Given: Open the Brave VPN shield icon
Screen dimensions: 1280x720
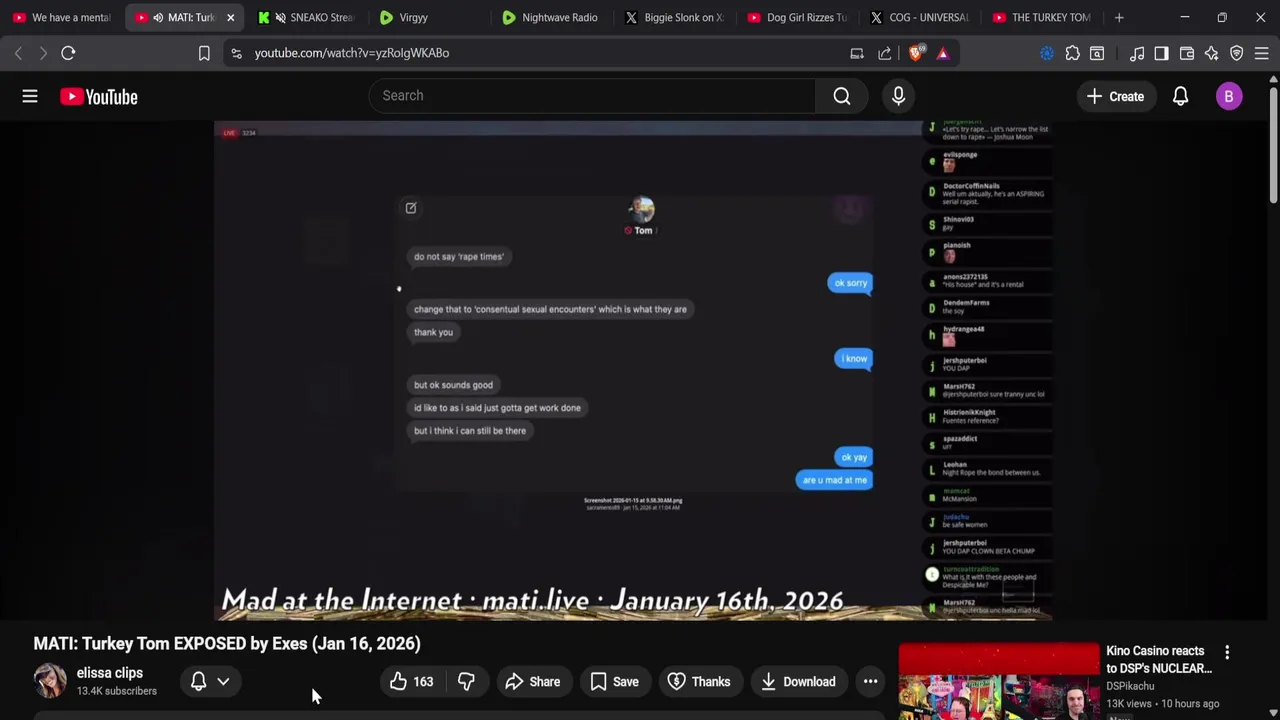Looking at the screenshot, I should coord(1237,53).
